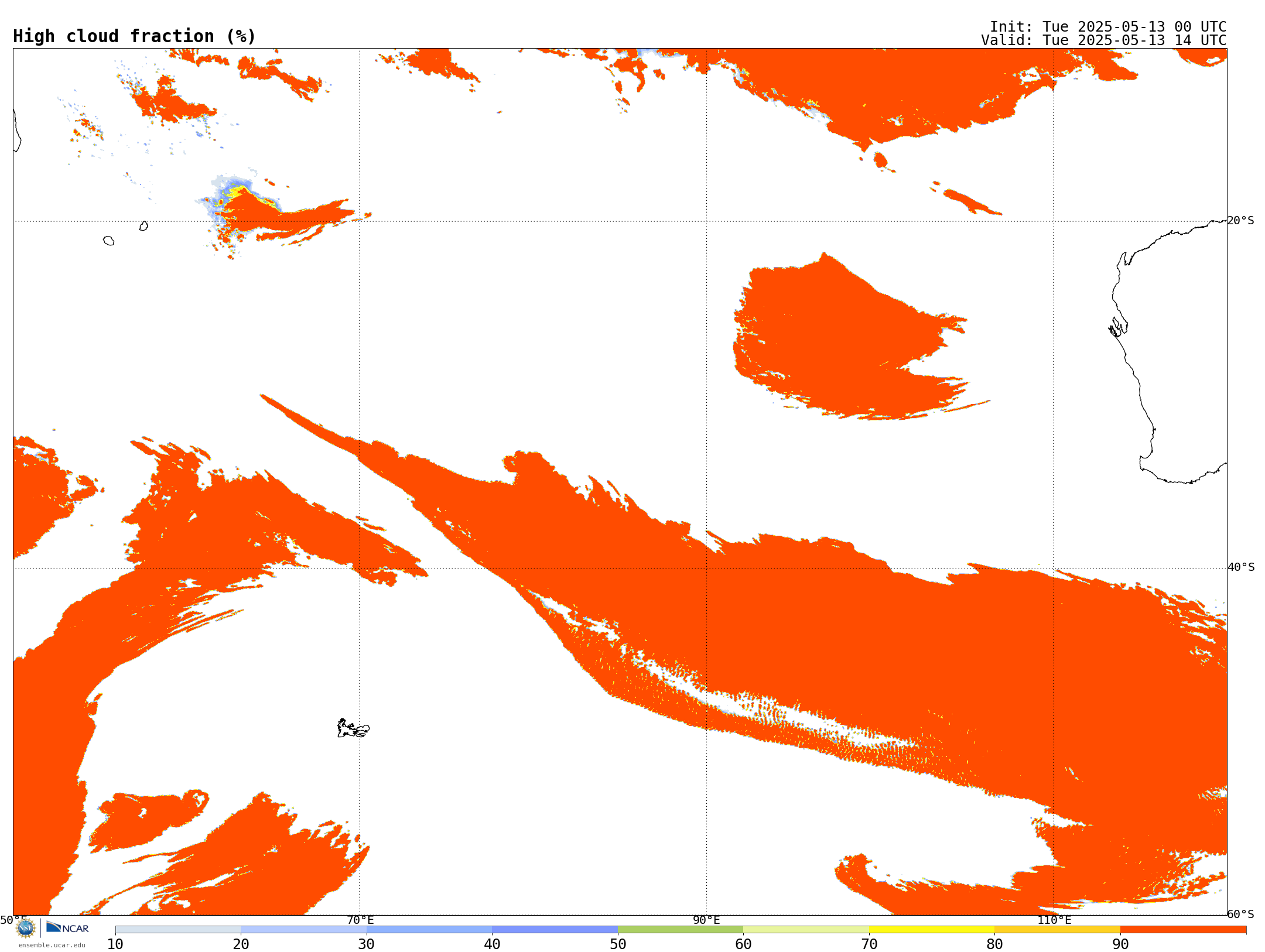Pick the bright yellow 70-80 colorbar swatch
1265x952 pixels.
coord(932,930)
